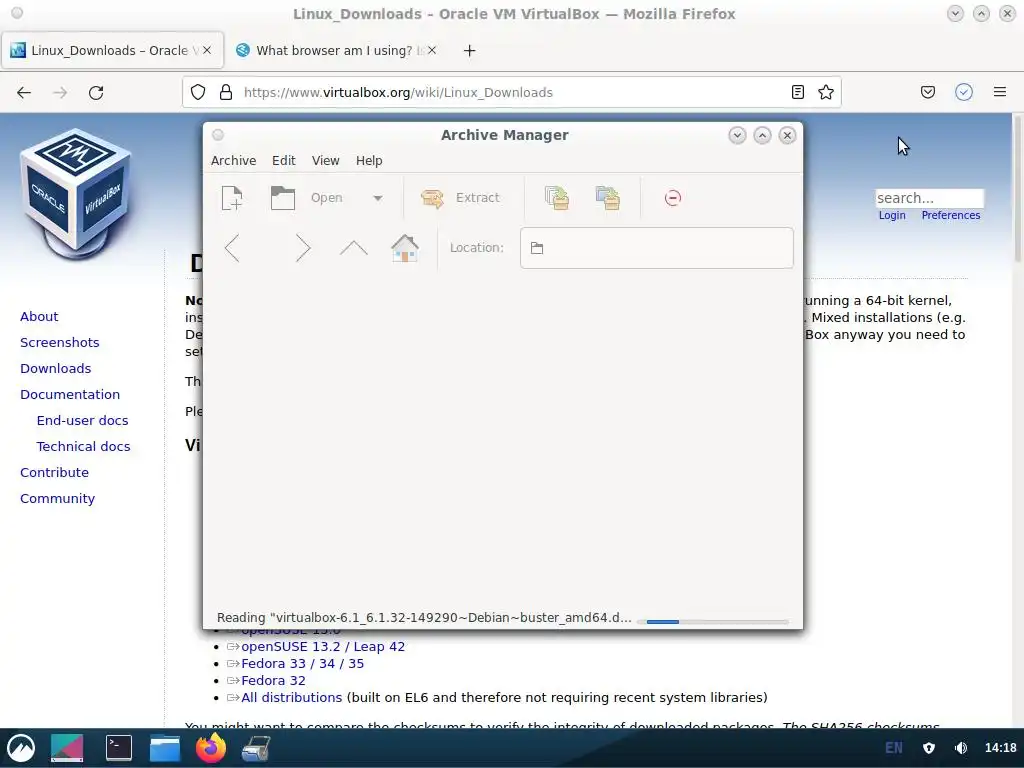Open the End-user docs link

click(82, 421)
